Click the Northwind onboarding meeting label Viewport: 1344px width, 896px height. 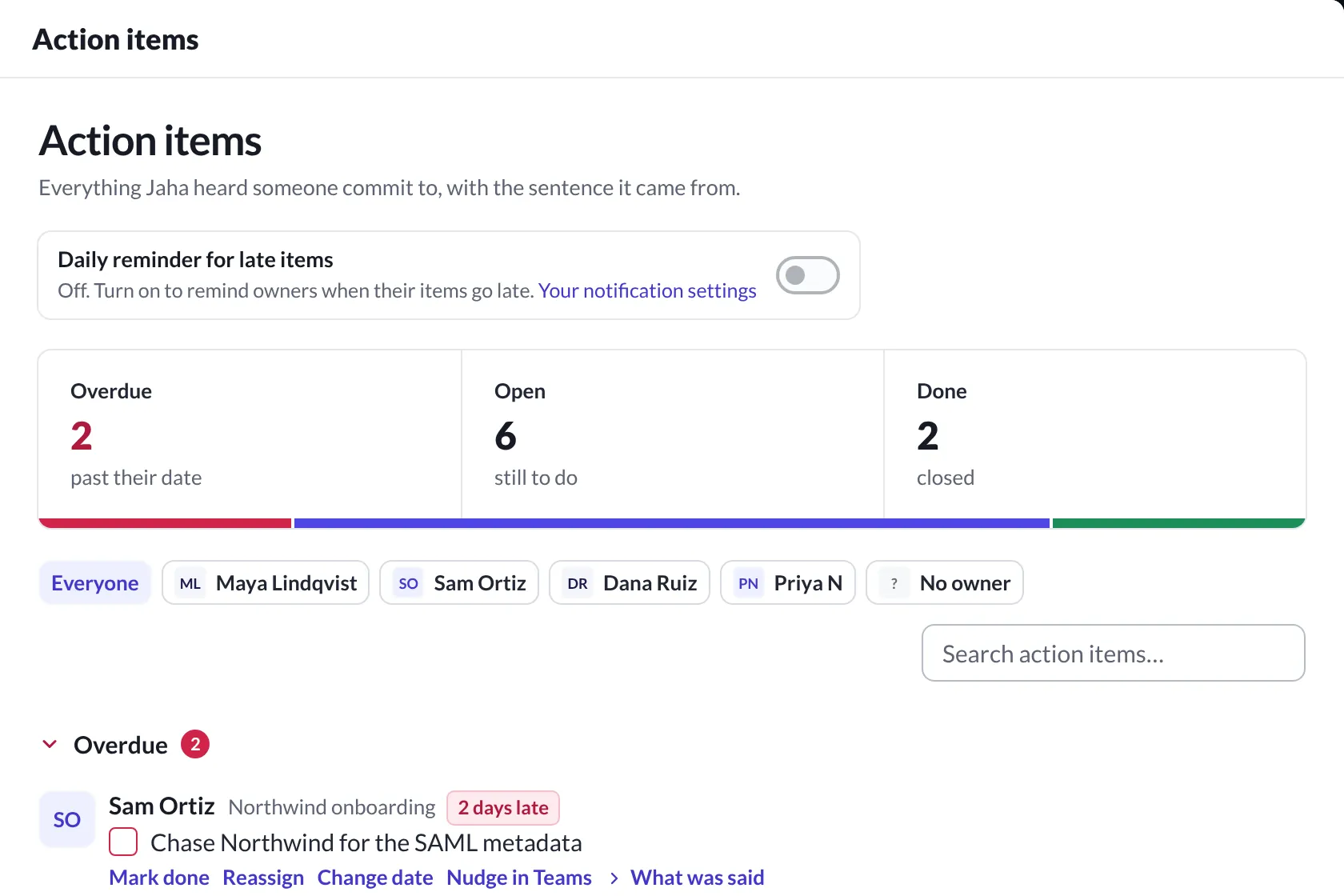point(332,807)
